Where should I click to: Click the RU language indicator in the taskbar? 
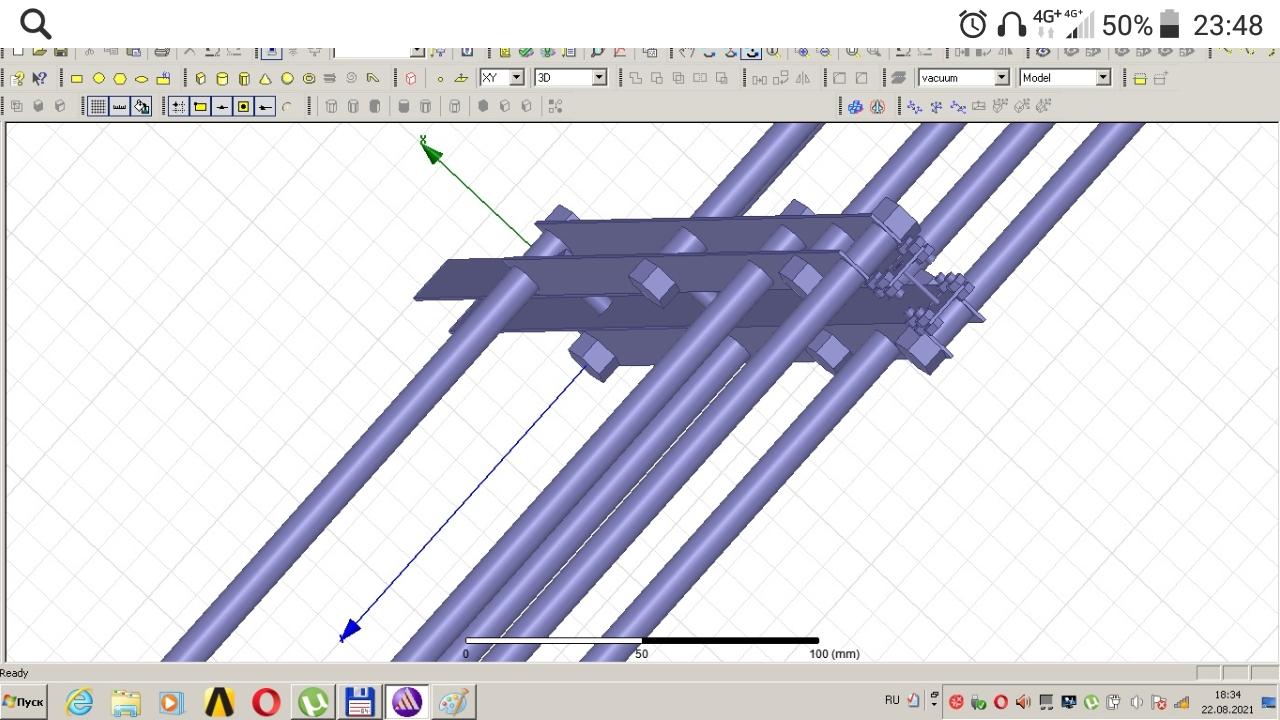pyautogui.click(x=892, y=700)
